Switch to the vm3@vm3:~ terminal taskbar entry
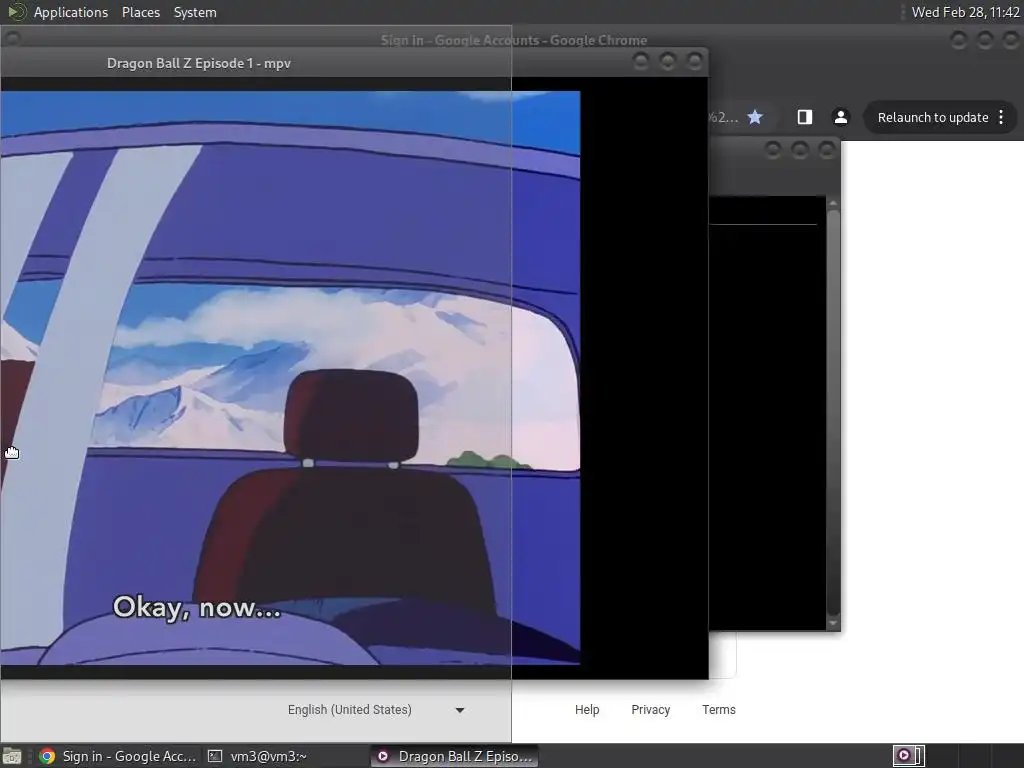 click(286, 756)
